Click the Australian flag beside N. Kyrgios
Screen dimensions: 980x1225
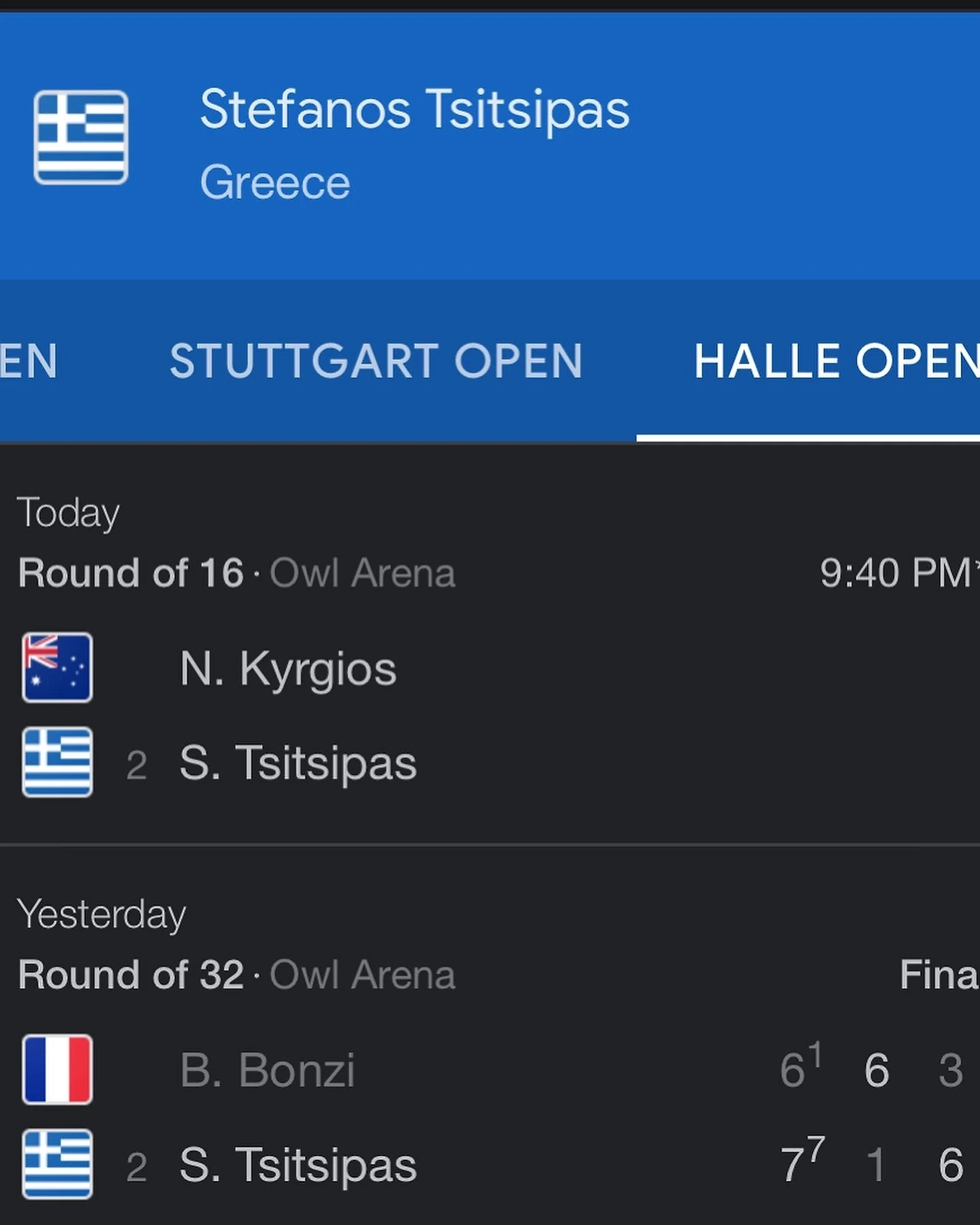tap(57, 668)
